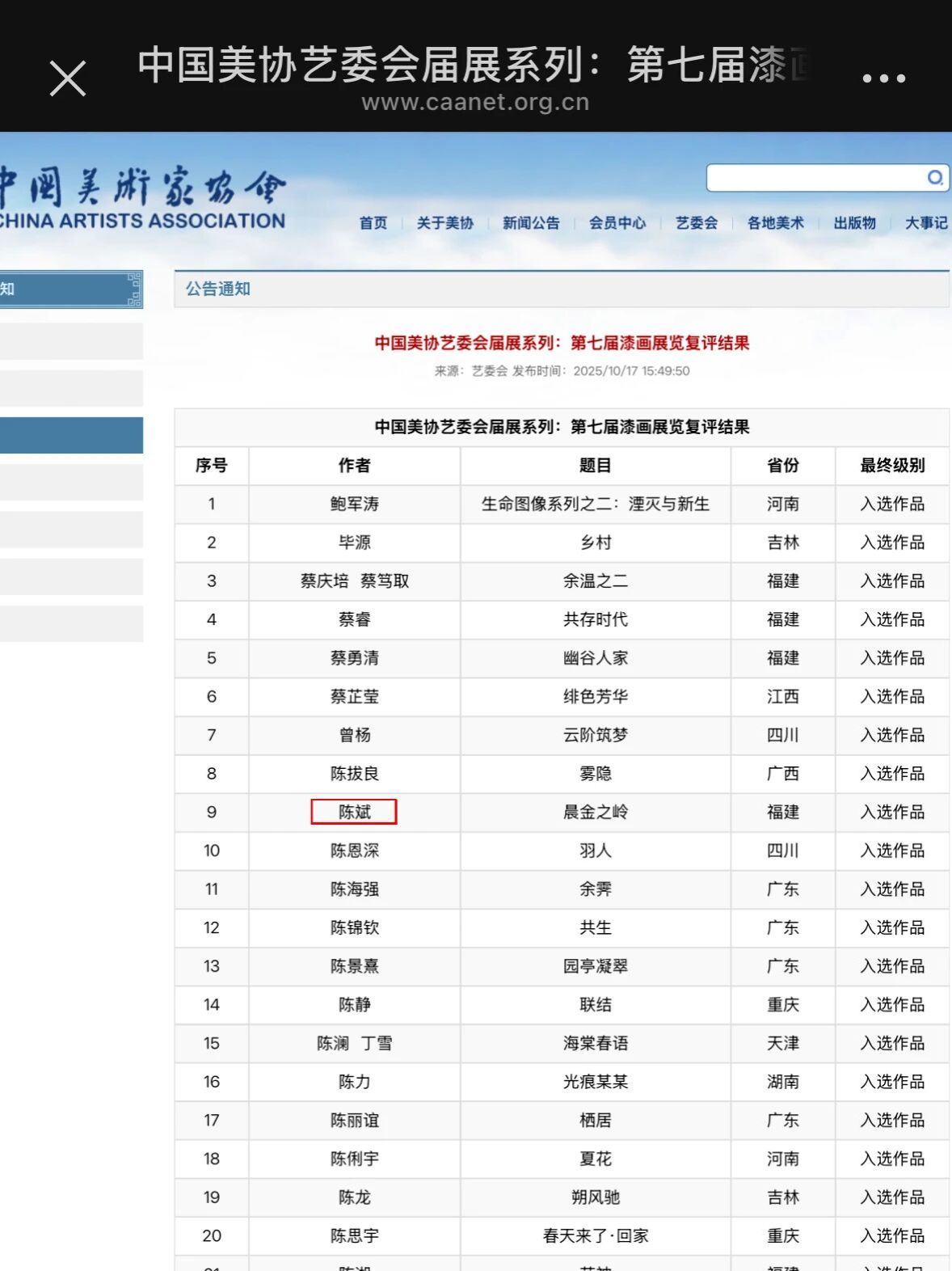
Task: Click the 最终级别 column header
Action: pos(892,466)
